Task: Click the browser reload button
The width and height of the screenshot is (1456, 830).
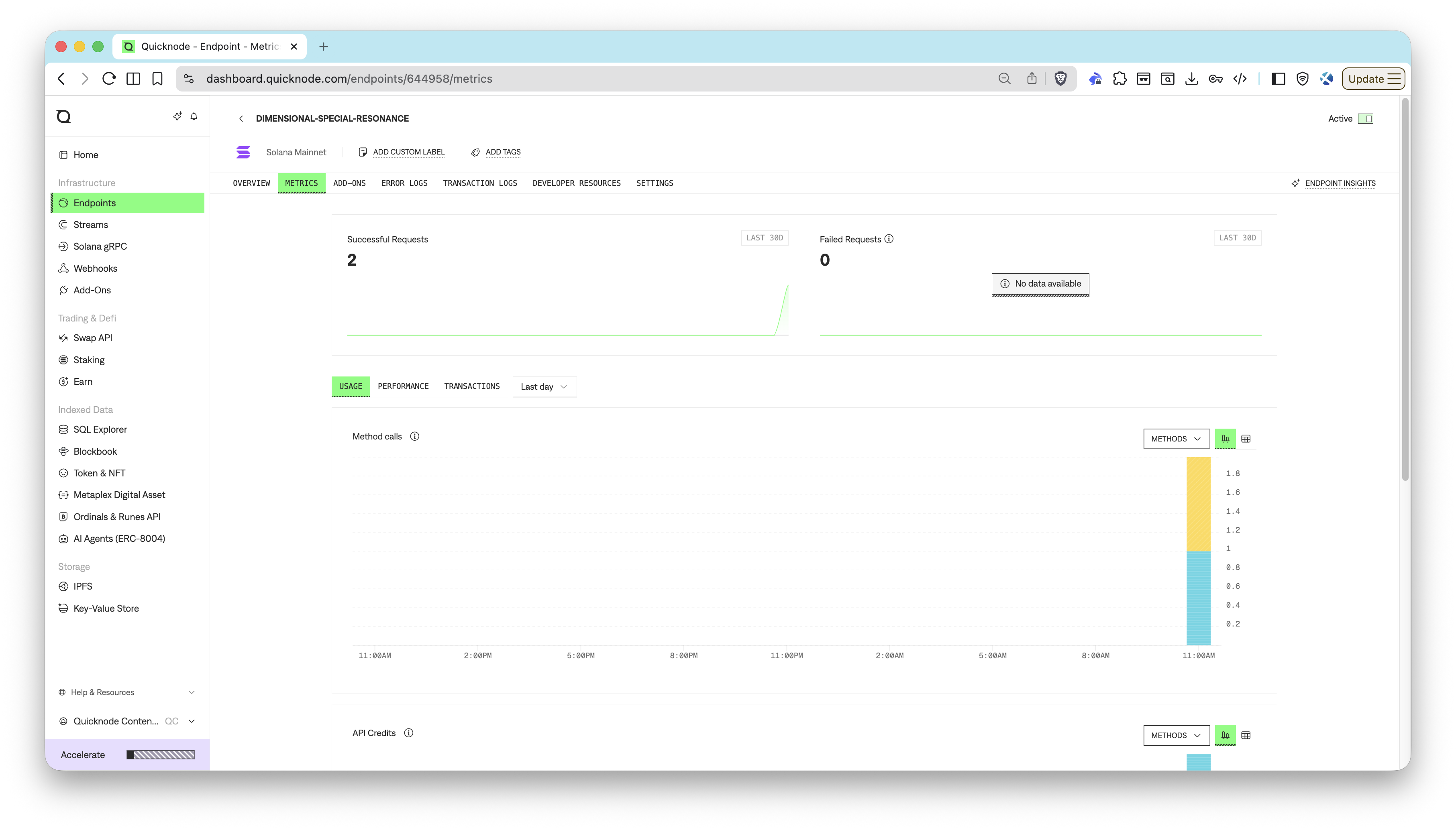Action: click(x=109, y=79)
